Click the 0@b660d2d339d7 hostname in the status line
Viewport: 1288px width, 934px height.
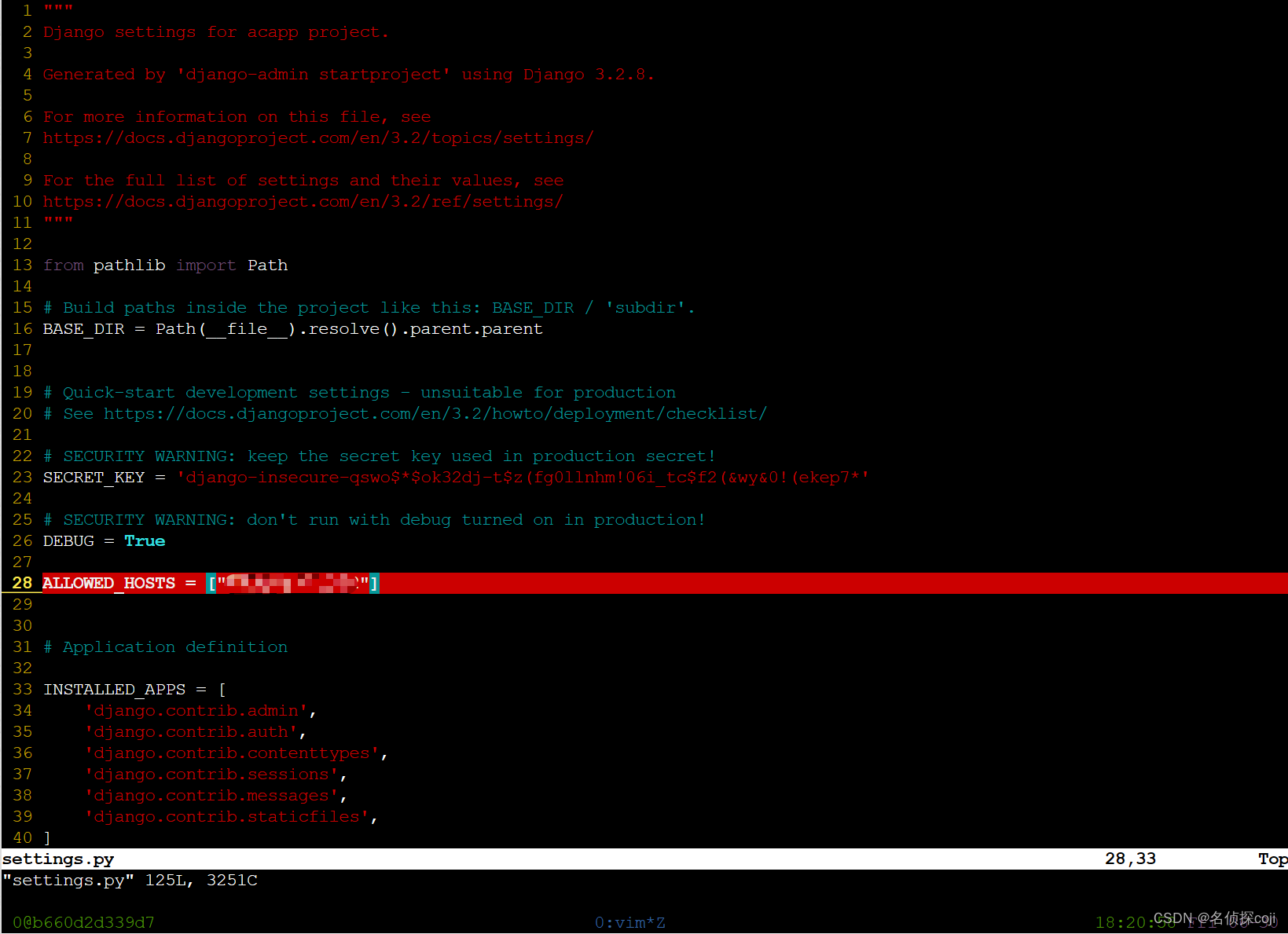[x=83, y=922]
